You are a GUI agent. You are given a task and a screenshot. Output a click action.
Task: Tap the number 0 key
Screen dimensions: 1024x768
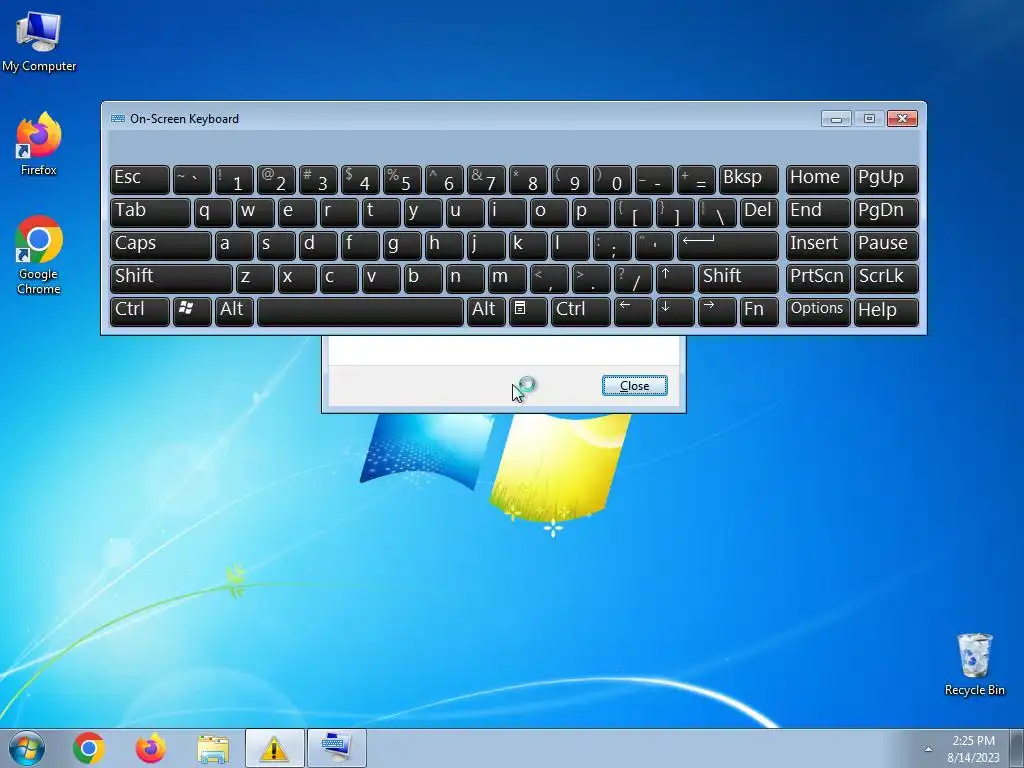[x=612, y=180]
